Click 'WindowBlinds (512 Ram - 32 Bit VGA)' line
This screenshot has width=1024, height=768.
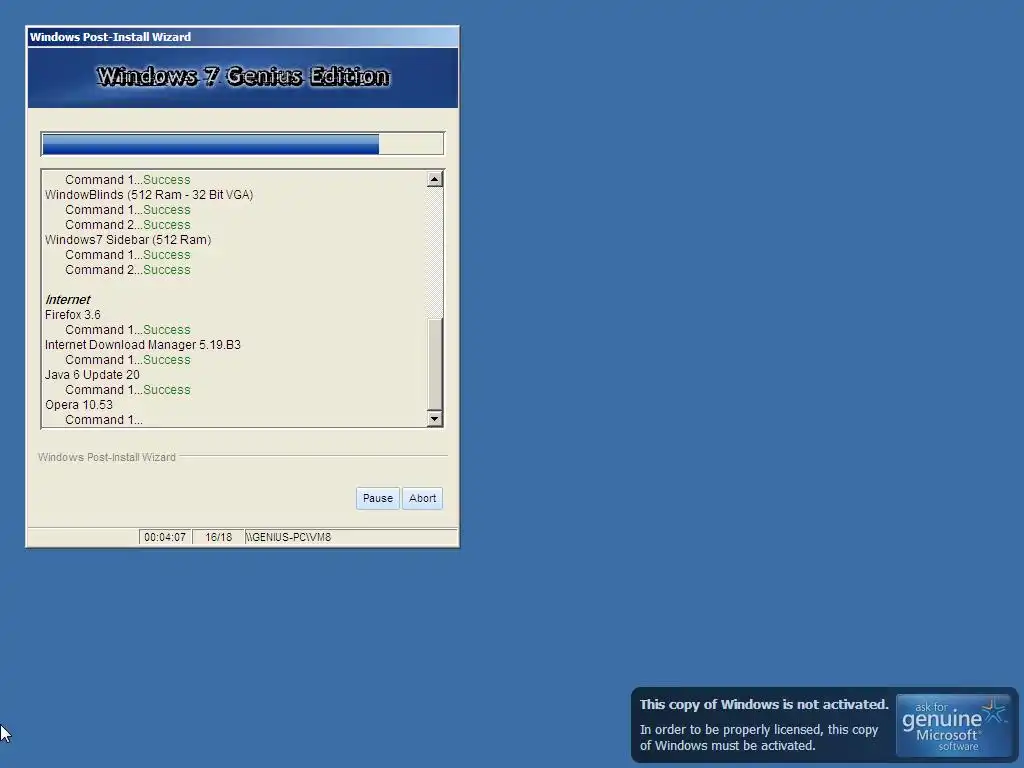tap(149, 195)
